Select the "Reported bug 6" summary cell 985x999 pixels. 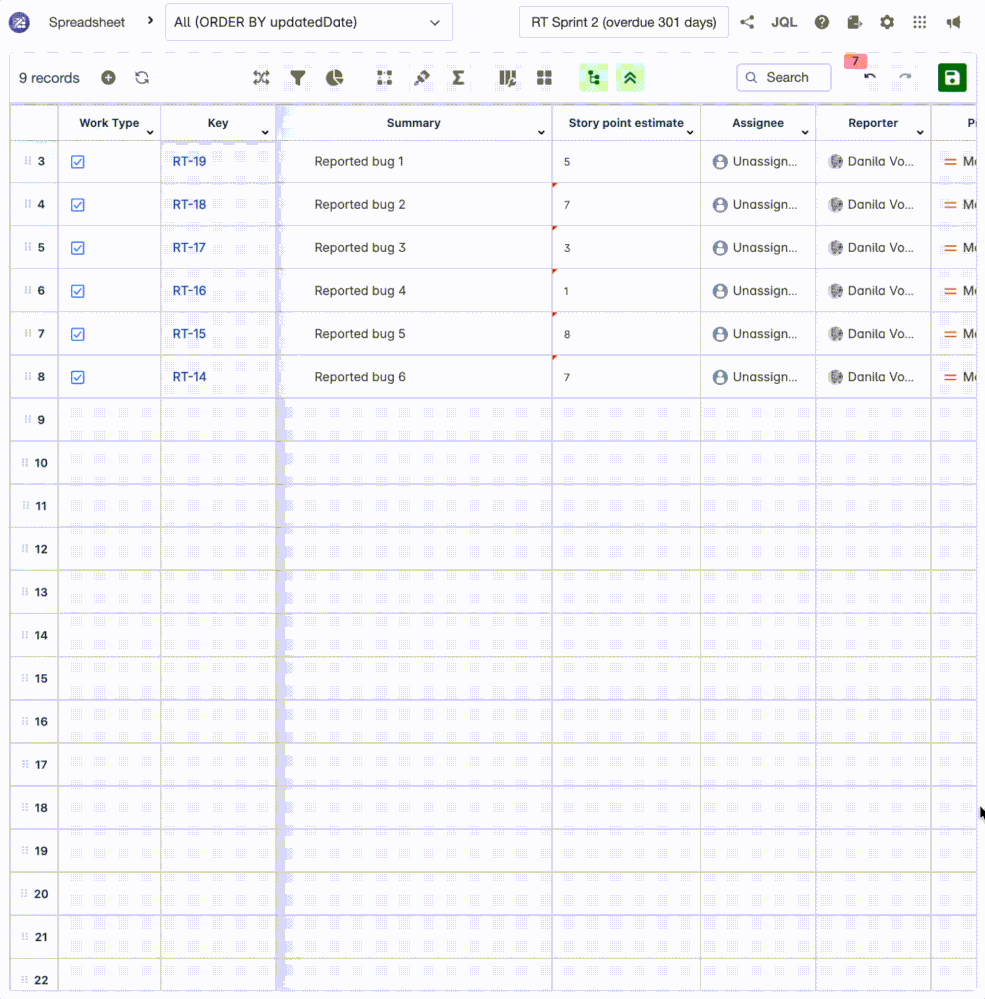click(x=415, y=377)
